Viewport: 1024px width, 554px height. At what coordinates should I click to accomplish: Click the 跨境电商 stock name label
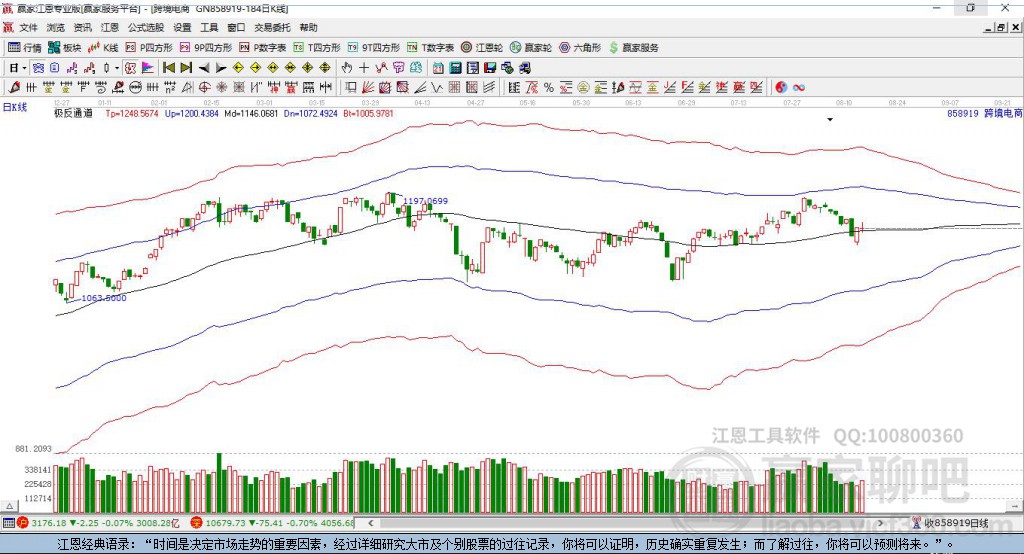click(x=1003, y=114)
